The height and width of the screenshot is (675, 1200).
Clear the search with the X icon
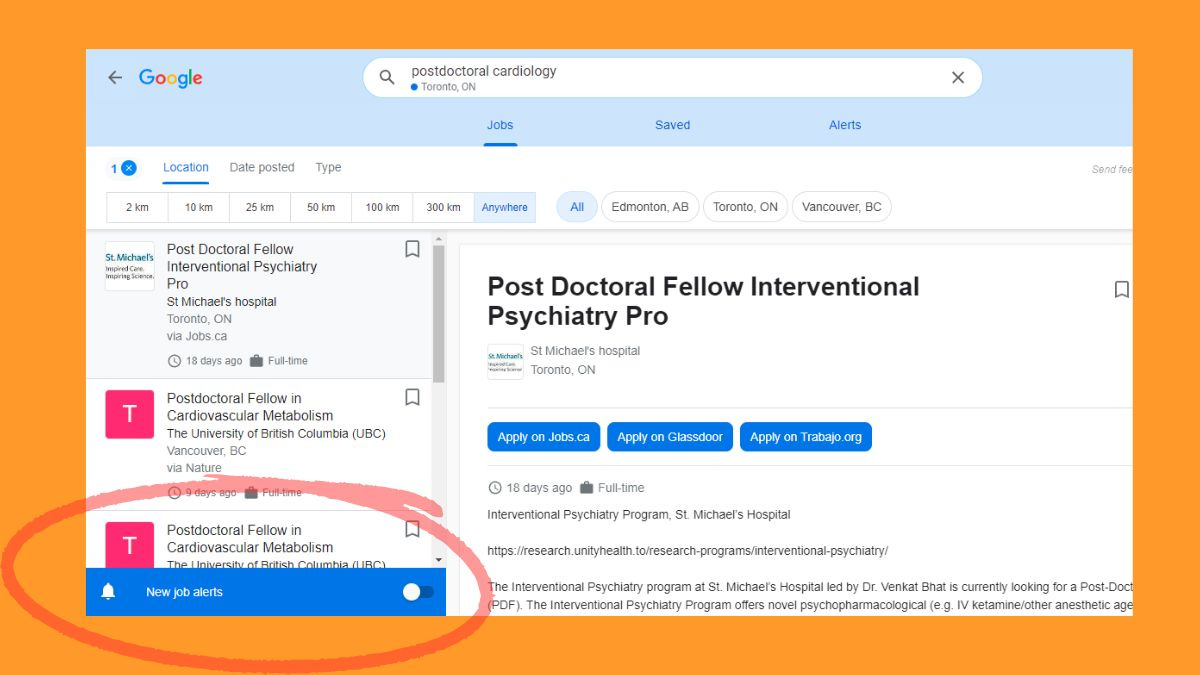(x=958, y=77)
